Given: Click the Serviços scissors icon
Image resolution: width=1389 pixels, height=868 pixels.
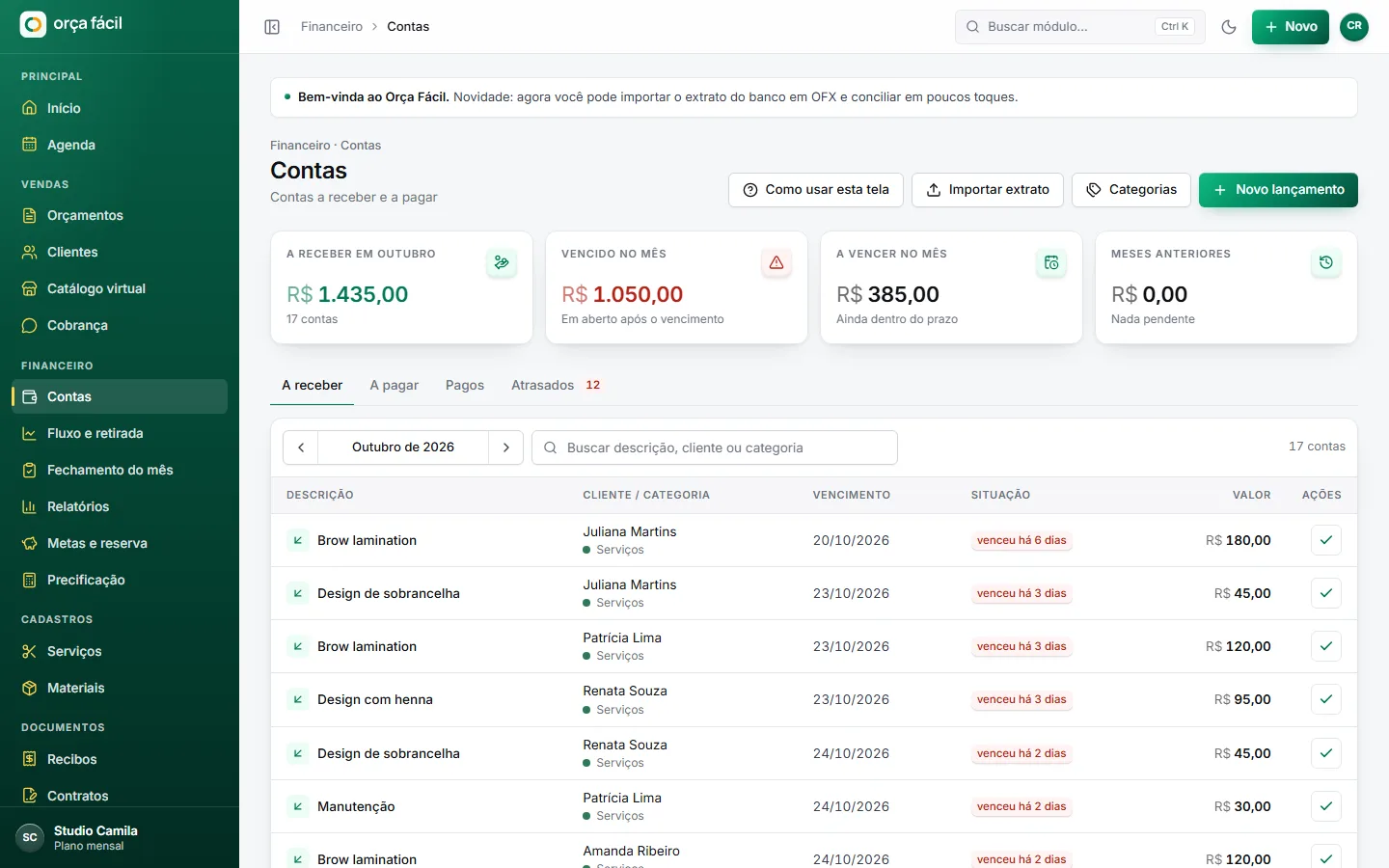Looking at the screenshot, I should click(x=30, y=651).
